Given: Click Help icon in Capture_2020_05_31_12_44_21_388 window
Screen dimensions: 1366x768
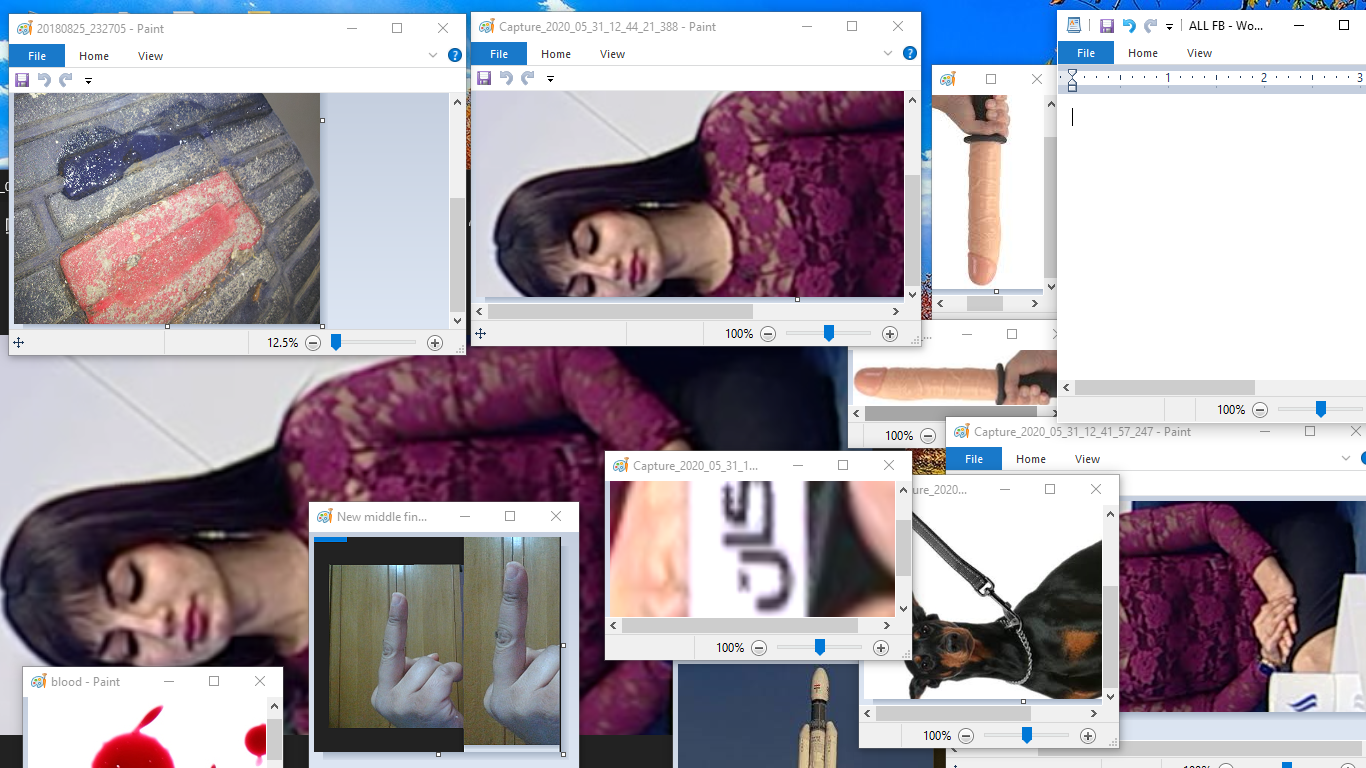Looking at the screenshot, I should 910,54.
